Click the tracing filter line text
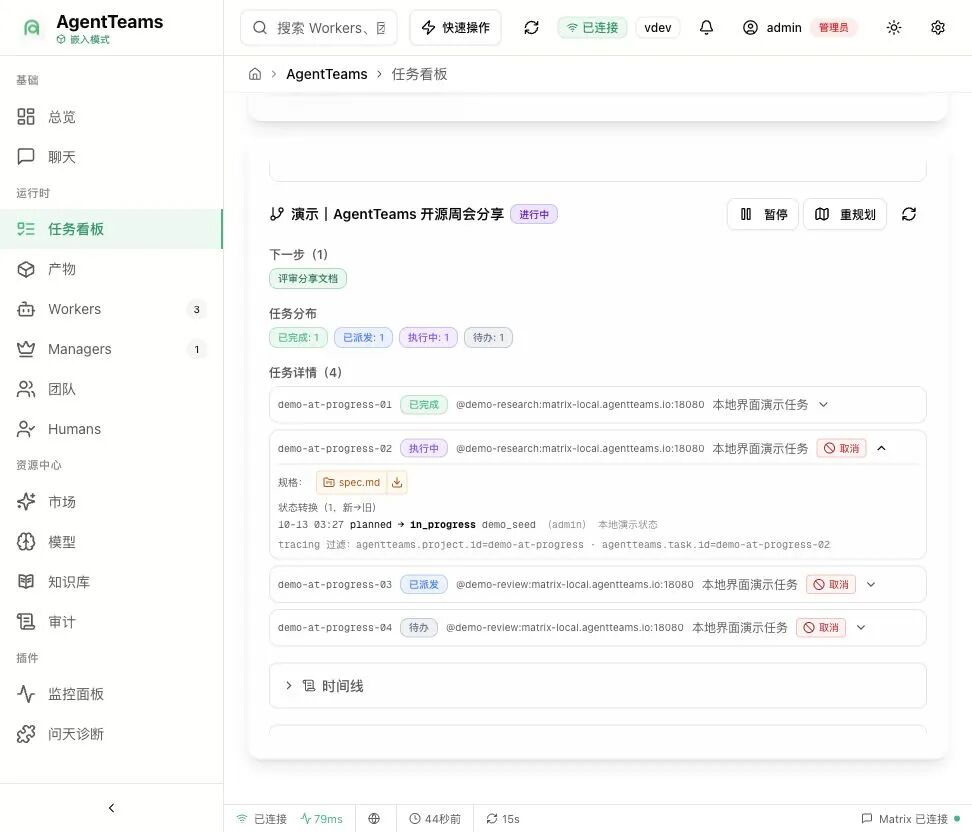 pyautogui.click(x=554, y=544)
